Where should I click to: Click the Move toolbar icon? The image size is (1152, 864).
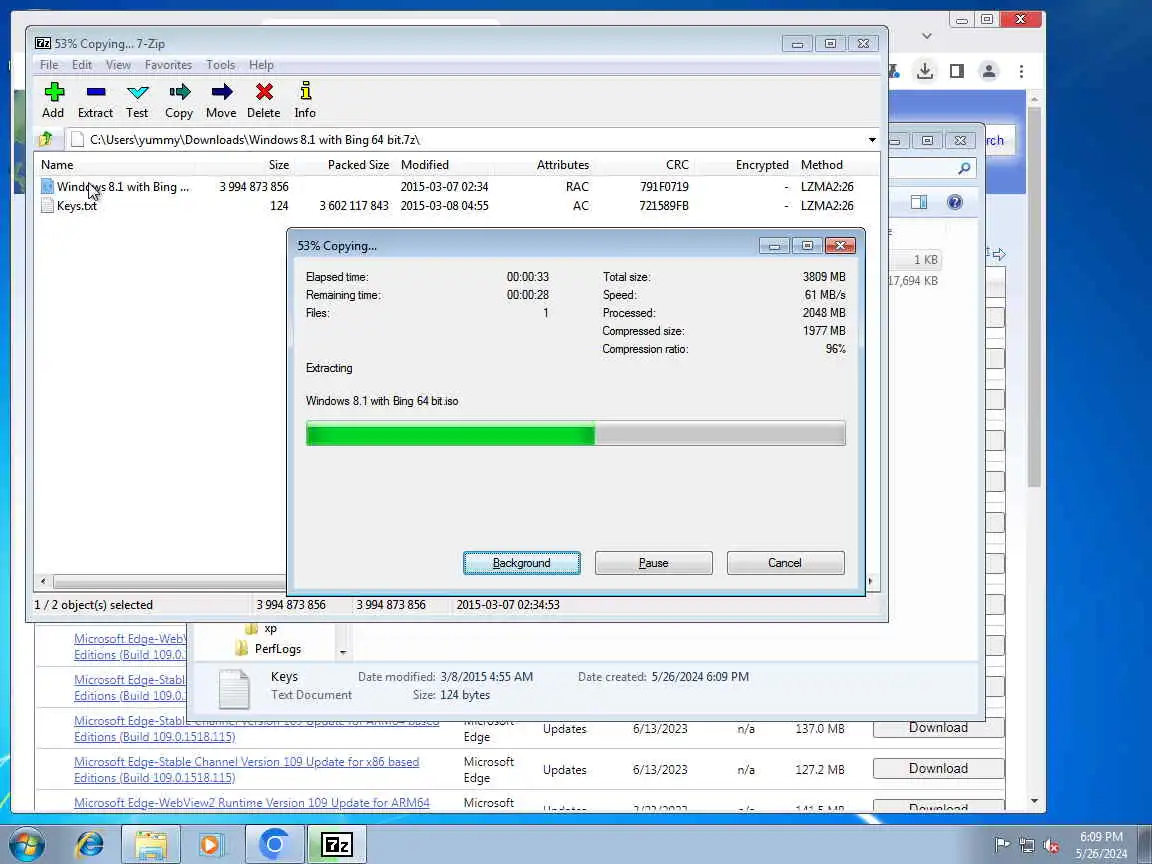click(x=221, y=100)
